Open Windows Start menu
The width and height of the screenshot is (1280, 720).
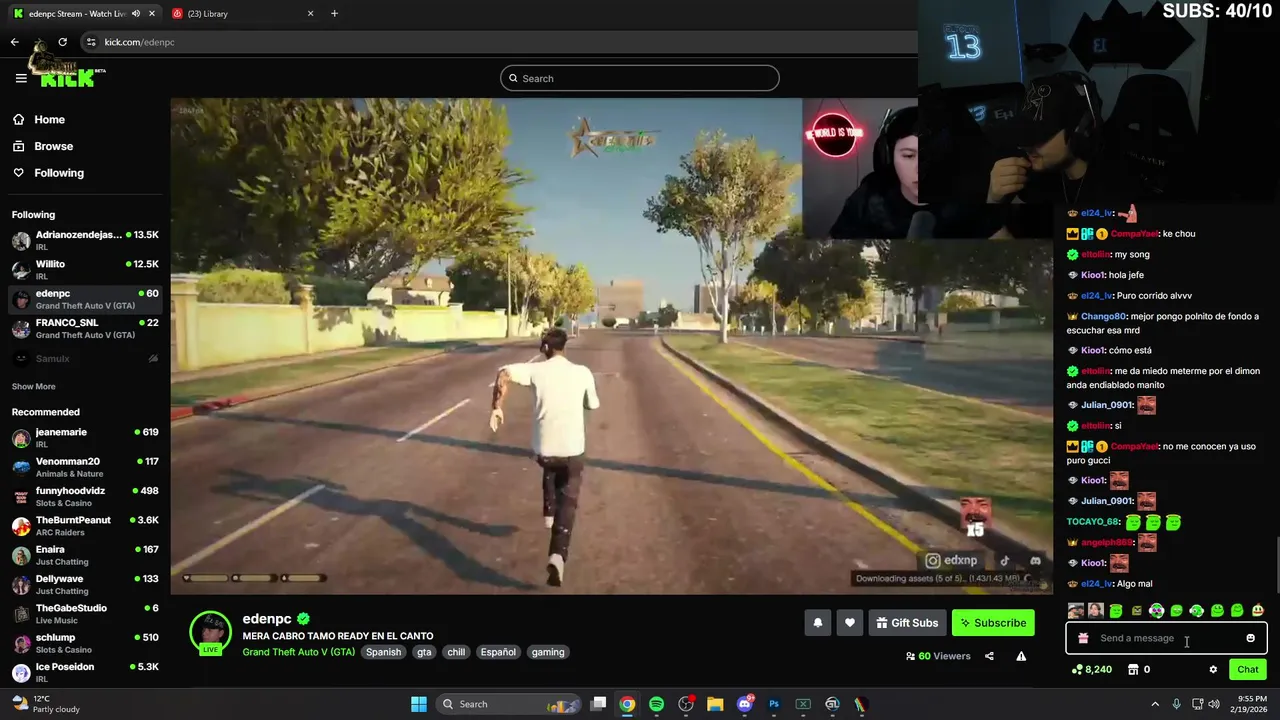(419, 704)
